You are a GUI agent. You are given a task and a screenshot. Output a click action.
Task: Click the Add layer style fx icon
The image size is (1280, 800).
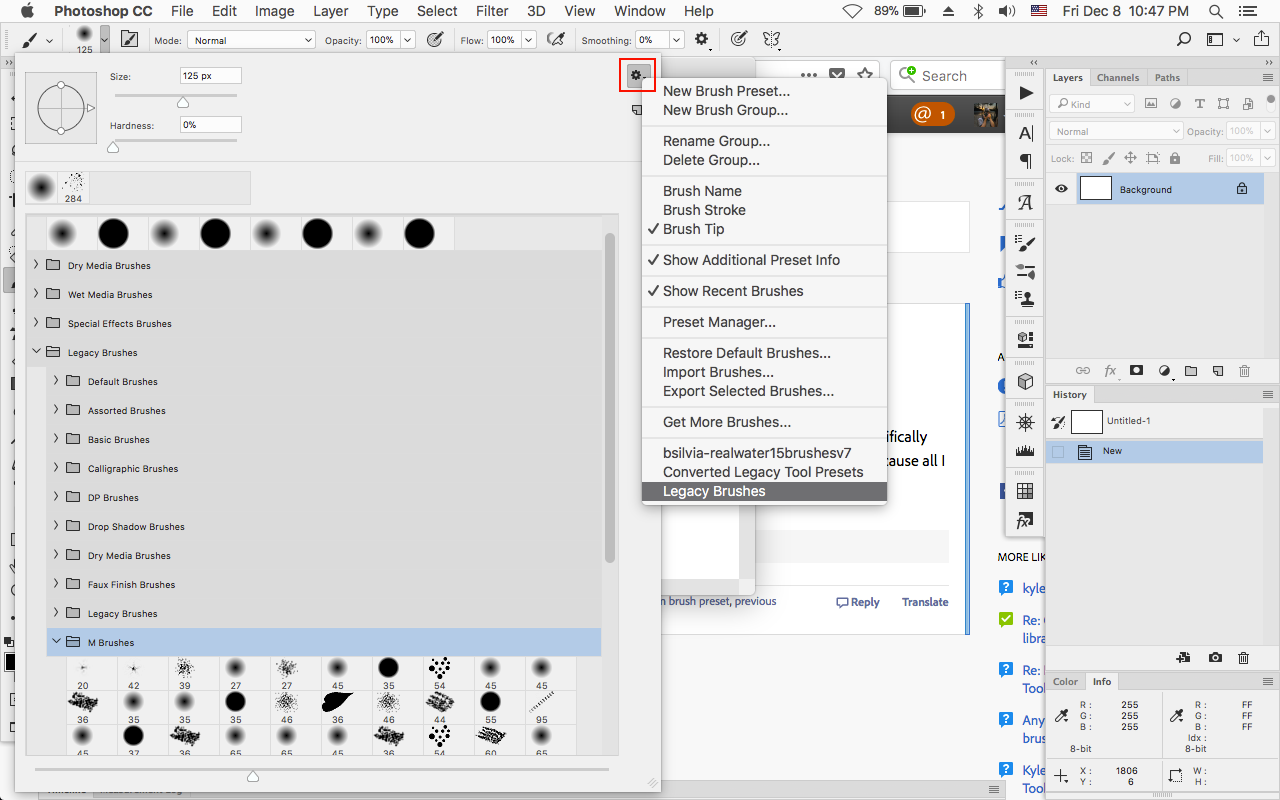(x=1110, y=370)
